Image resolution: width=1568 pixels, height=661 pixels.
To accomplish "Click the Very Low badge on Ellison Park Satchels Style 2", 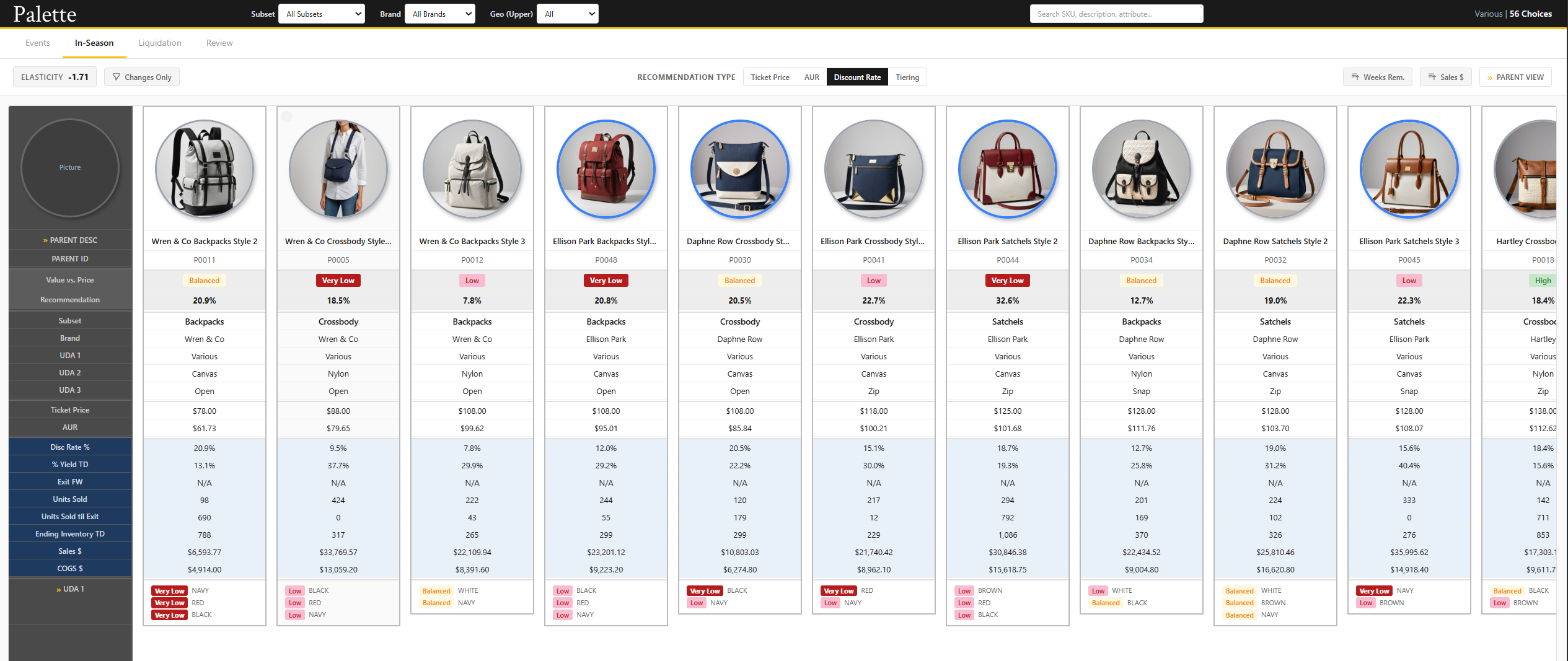I will click(x=1007, y=281).
